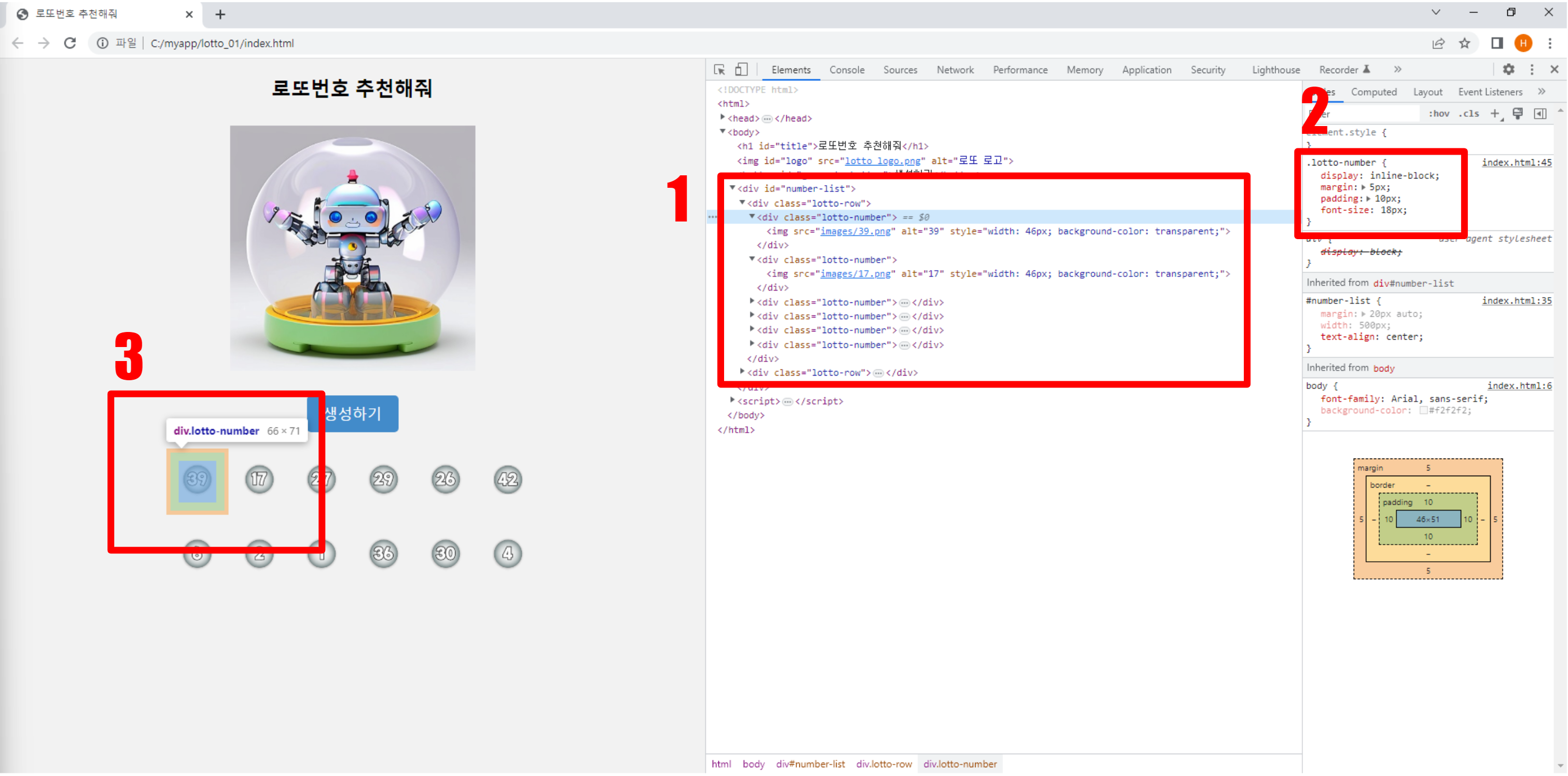Open the #f2f2f2 background color swatch
This screenshot has height=776, width=1568.
coord(1423,411)
